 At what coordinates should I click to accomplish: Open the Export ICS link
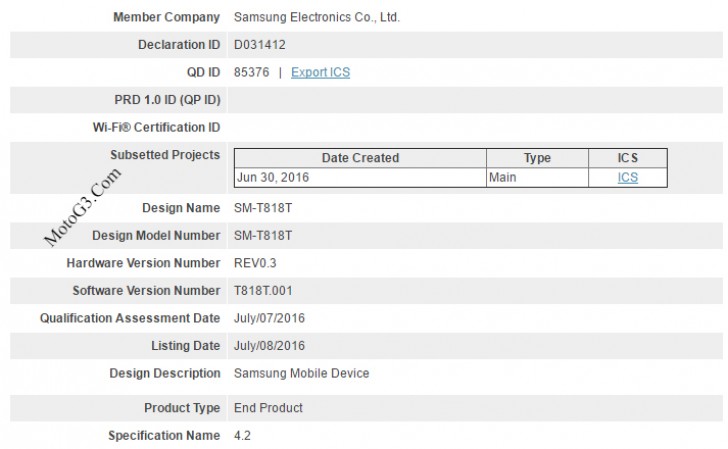(320, 72)
